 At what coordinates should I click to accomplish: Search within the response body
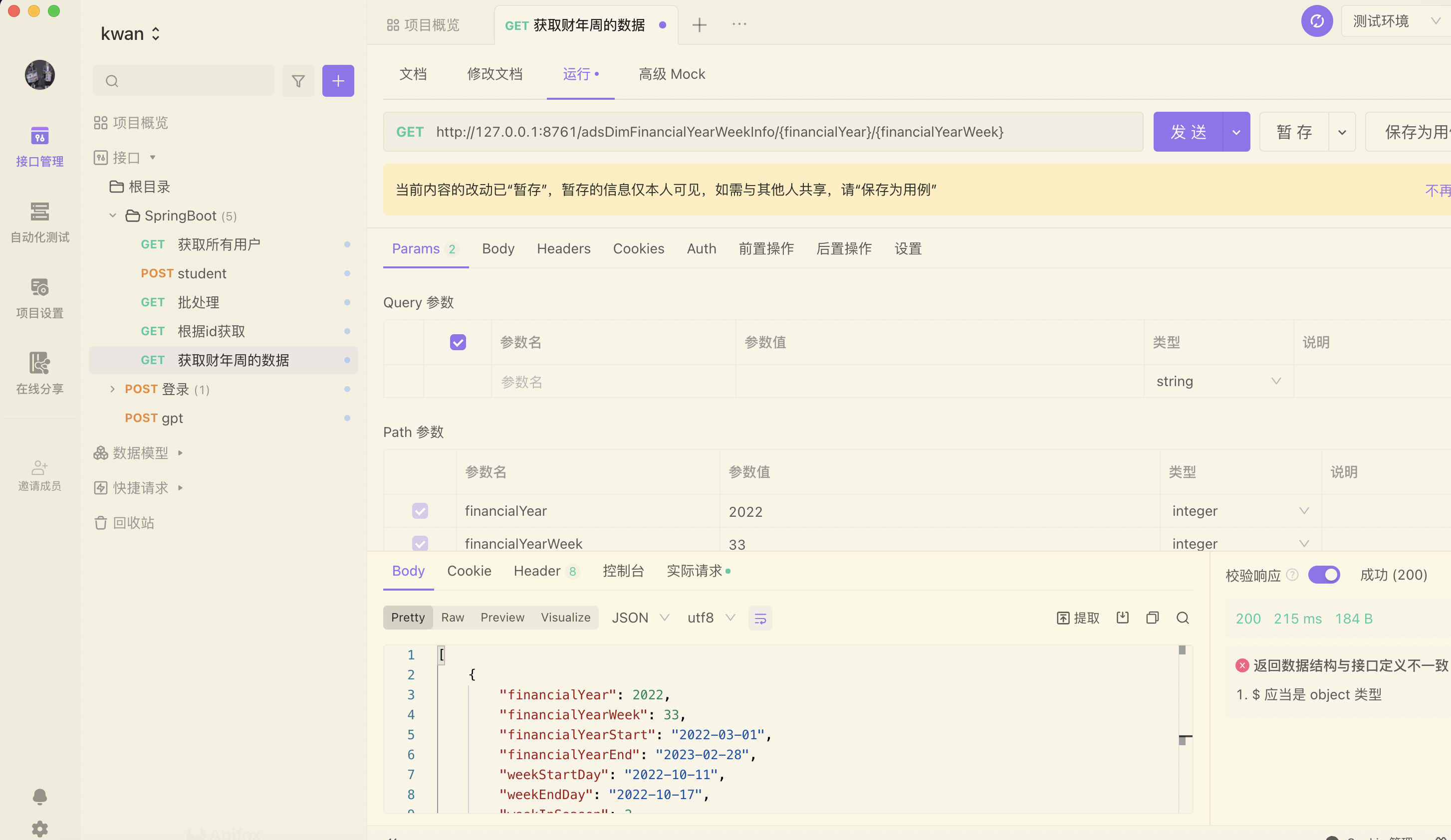1183,618
